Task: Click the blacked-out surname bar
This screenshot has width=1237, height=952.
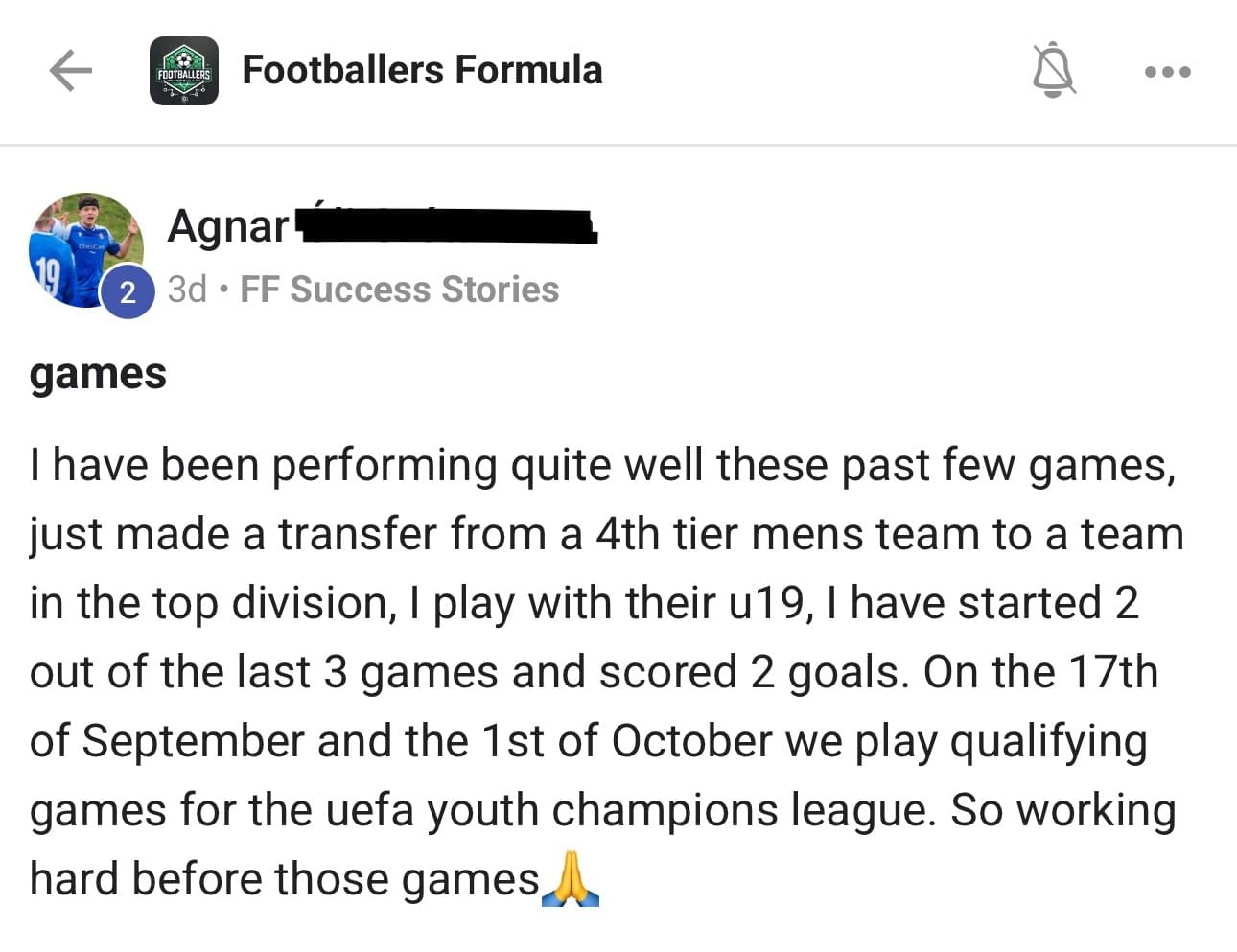Action: coord(446,226)
